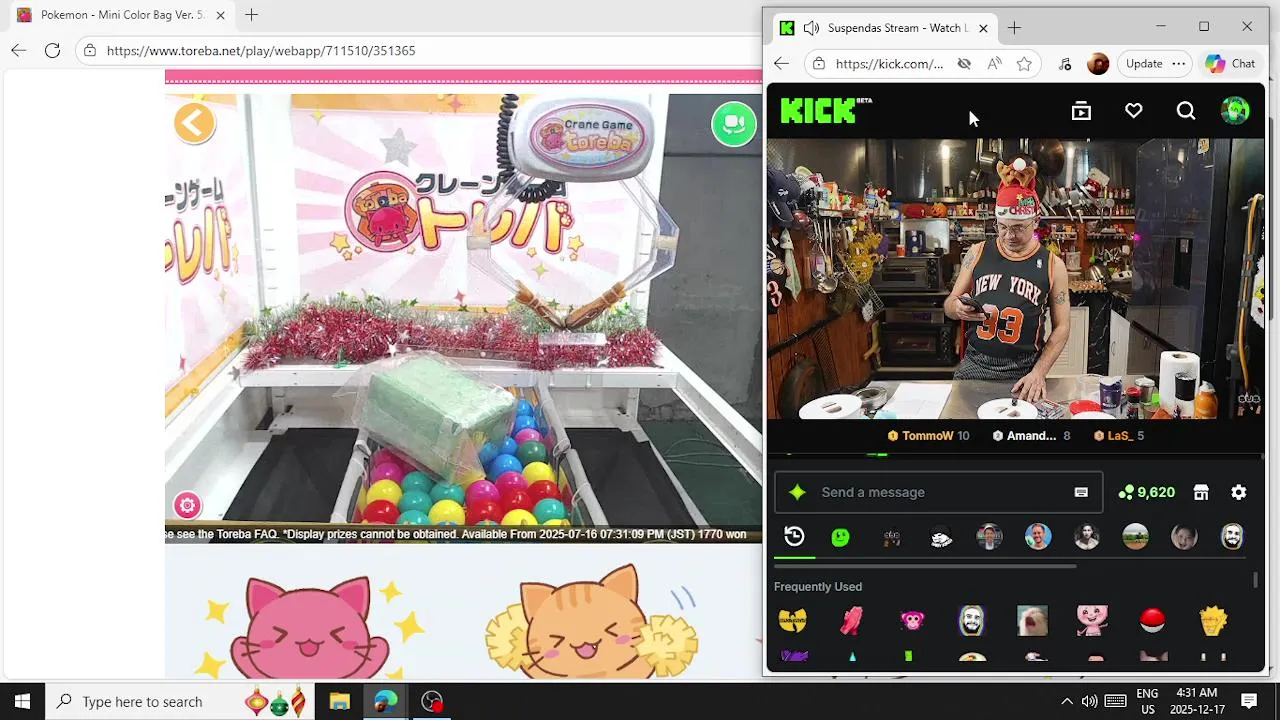Open Windows Start menu

click(22, 701)
